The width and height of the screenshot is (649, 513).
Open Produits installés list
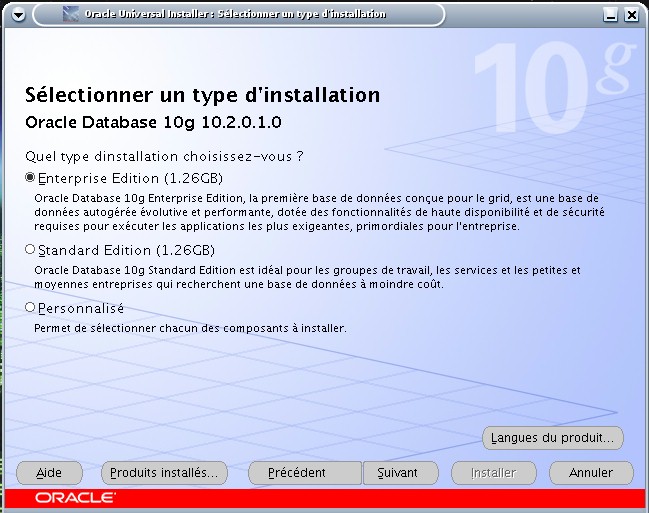tap(164, 472)
